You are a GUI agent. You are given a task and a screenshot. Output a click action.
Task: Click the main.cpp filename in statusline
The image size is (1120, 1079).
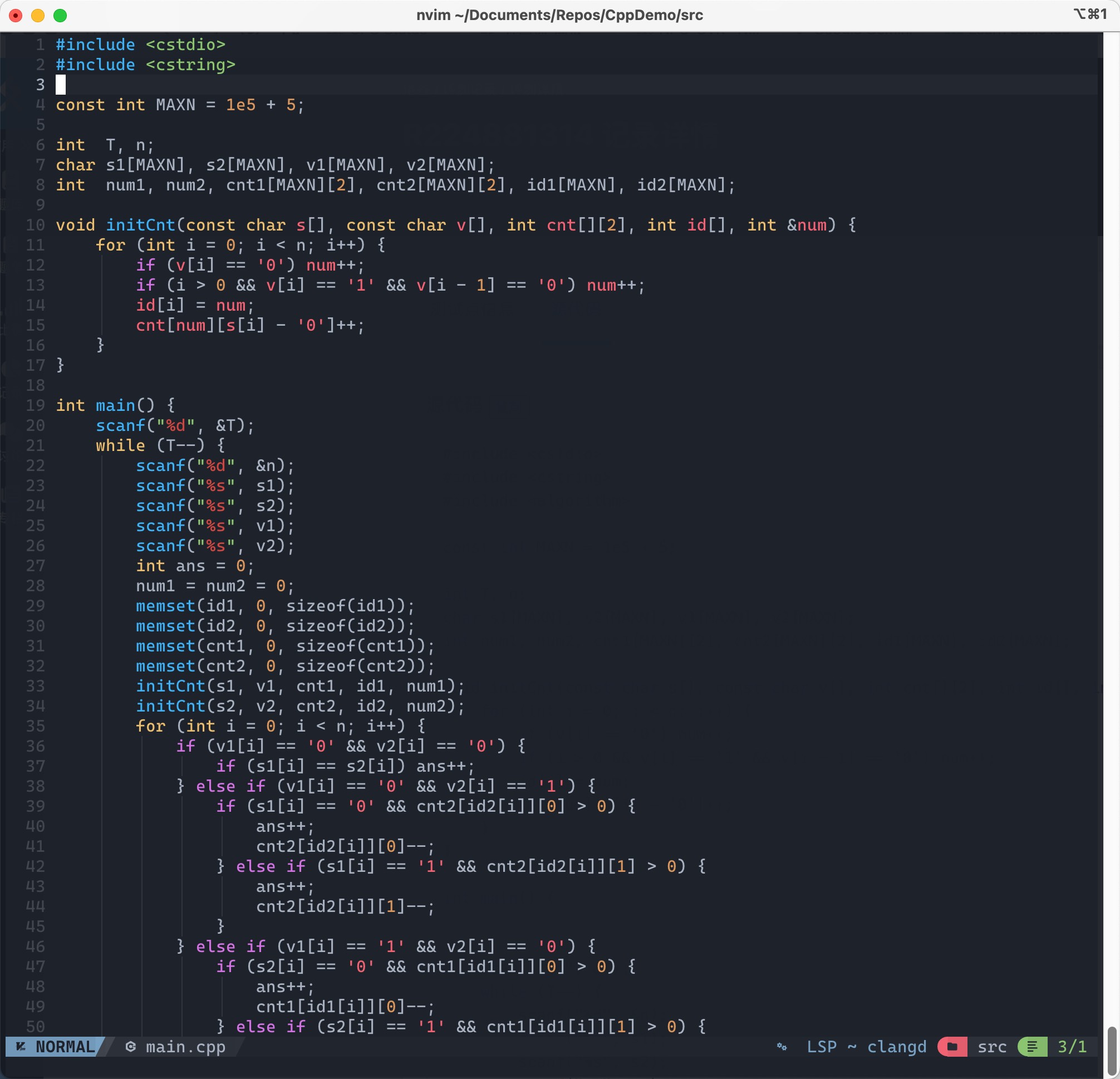pyautogui.click(x=186, y=1047)
